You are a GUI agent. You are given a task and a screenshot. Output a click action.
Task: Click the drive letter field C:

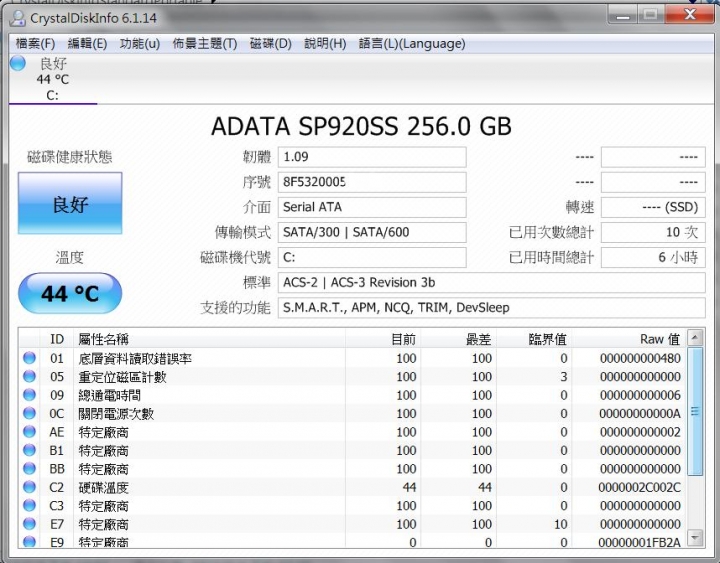(x=372, y=257)
